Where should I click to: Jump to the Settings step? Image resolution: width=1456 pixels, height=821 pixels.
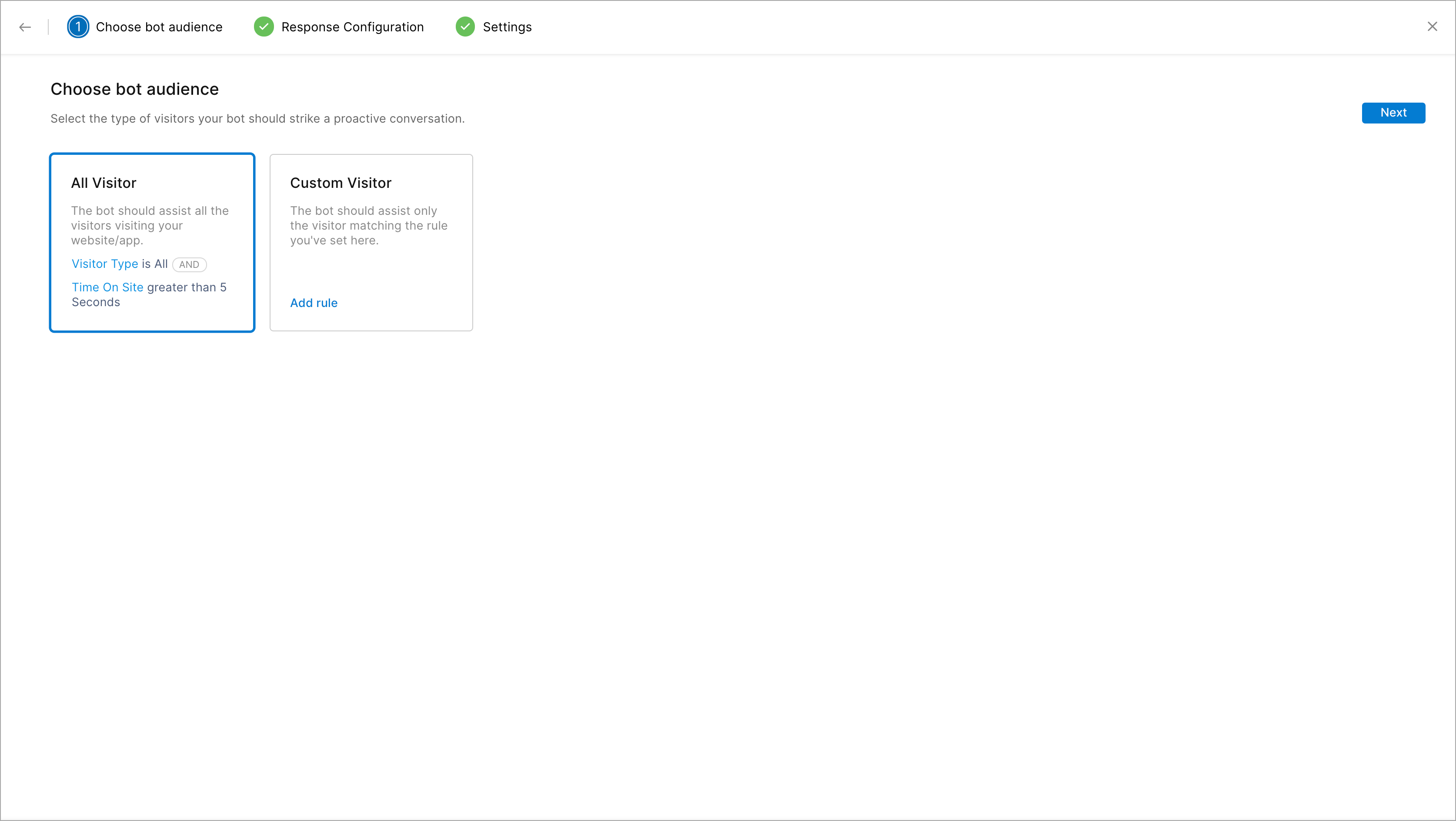[x=507, y=27]
